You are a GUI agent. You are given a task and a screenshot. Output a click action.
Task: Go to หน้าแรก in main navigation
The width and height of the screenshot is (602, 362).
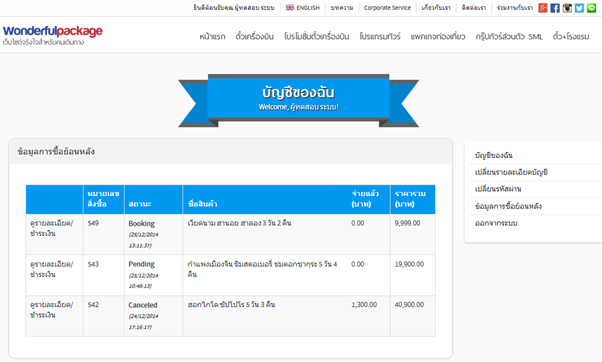pos(212,36)
